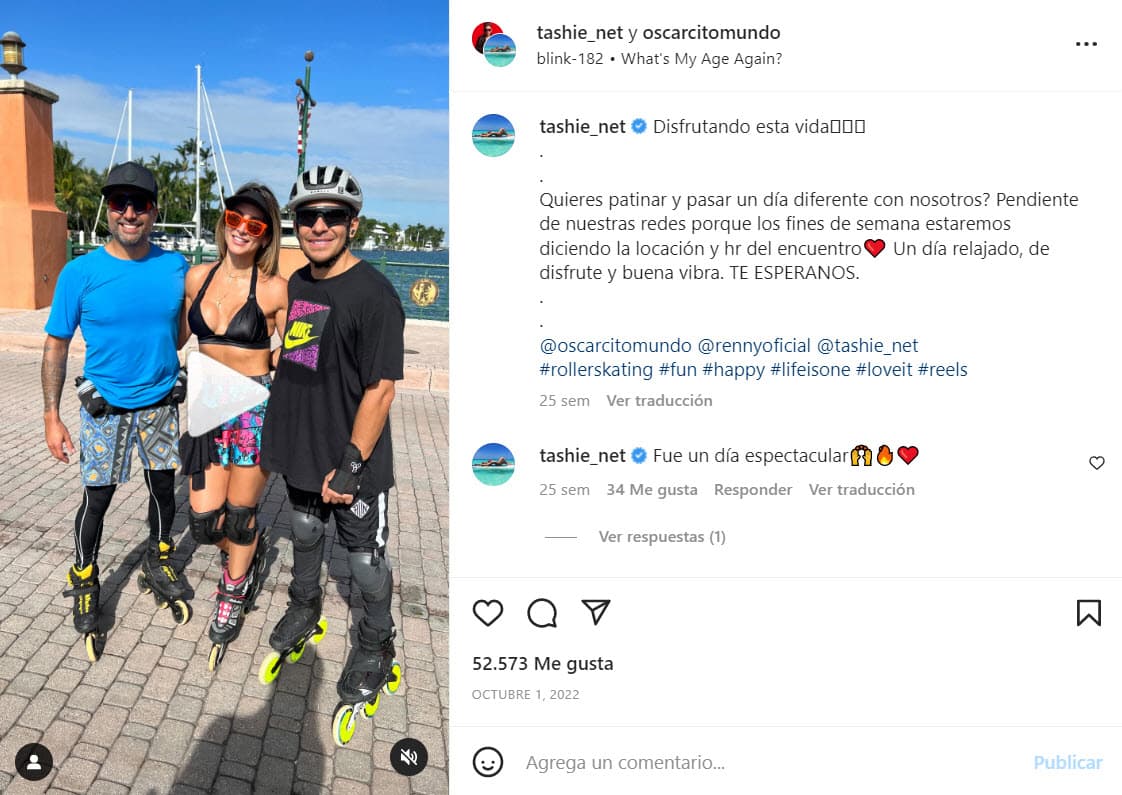Click the Publicar button

pos(1068,763)
